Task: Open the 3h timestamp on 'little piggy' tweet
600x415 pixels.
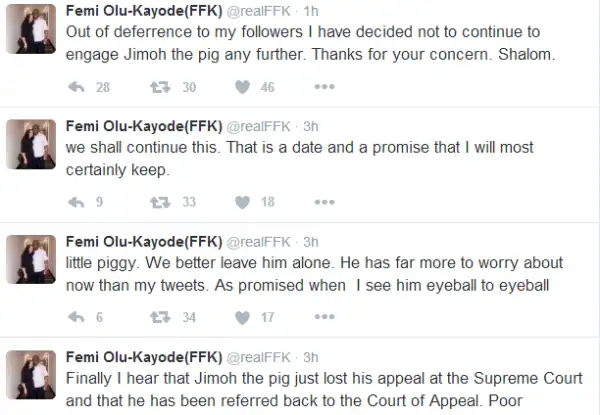Action: (x=310, y=241)
